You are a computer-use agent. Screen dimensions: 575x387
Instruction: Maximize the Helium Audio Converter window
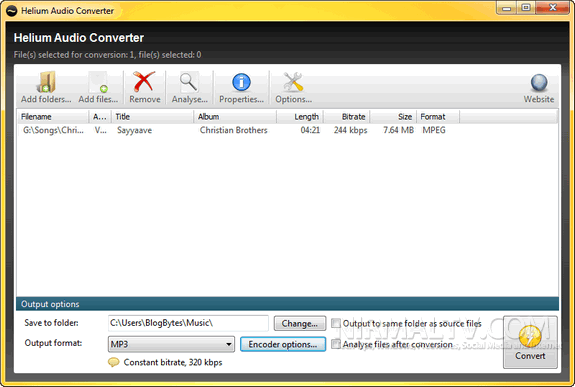coord(526,8)
